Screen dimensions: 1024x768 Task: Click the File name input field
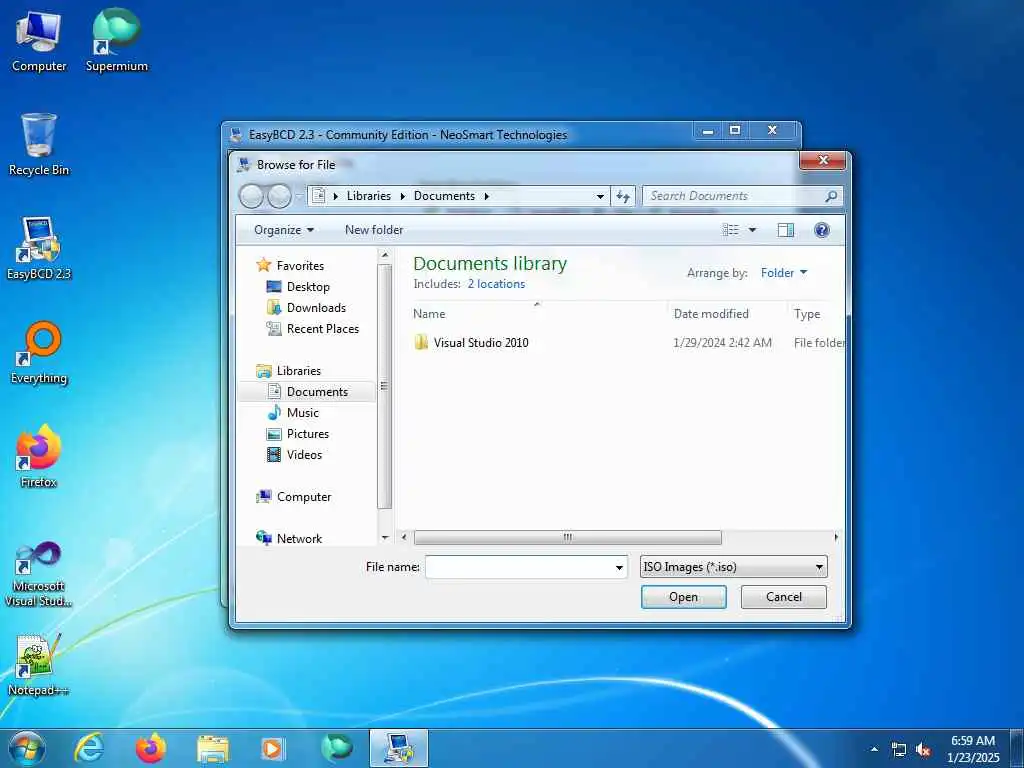(x=519, y=567)
